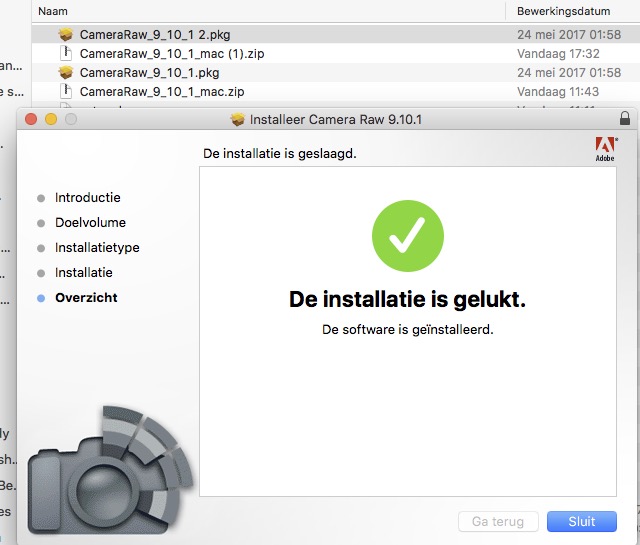The height and width of the screenshot is (545, 640).
Task: Click the Adobe logo icon
Action: coord(606,149)
